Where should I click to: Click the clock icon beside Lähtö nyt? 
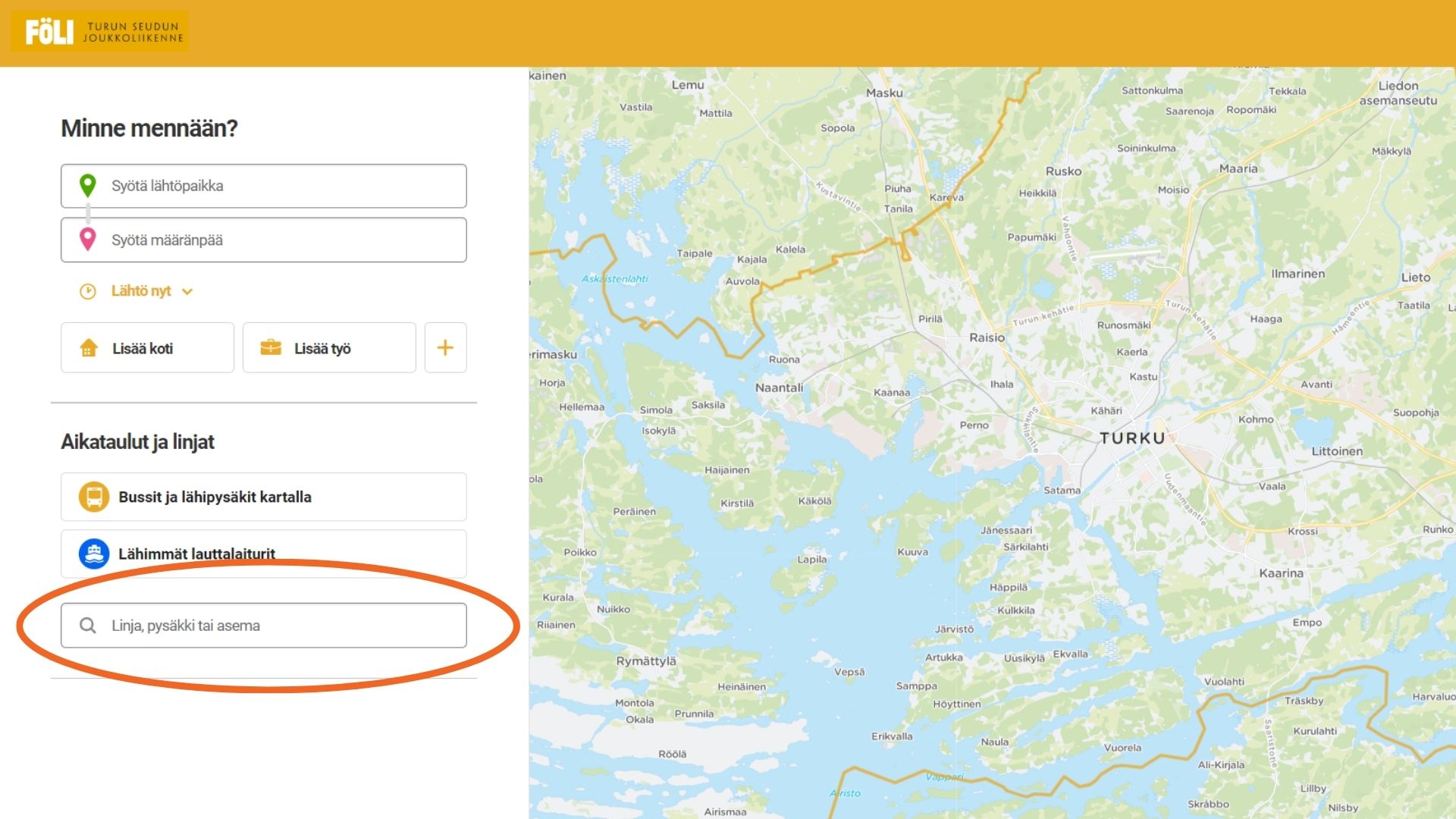[88, 291]
